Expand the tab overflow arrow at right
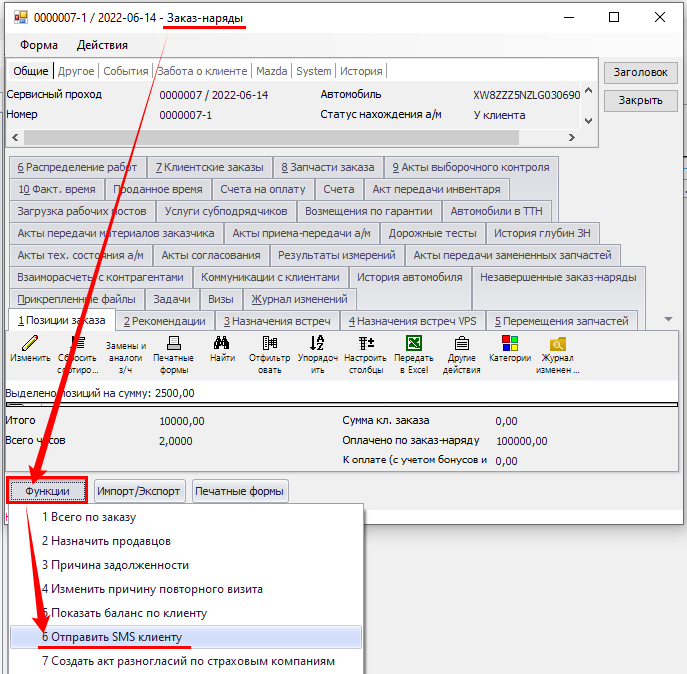The height and width of the screenshot is (674, 687). click(x=669, y=320)
